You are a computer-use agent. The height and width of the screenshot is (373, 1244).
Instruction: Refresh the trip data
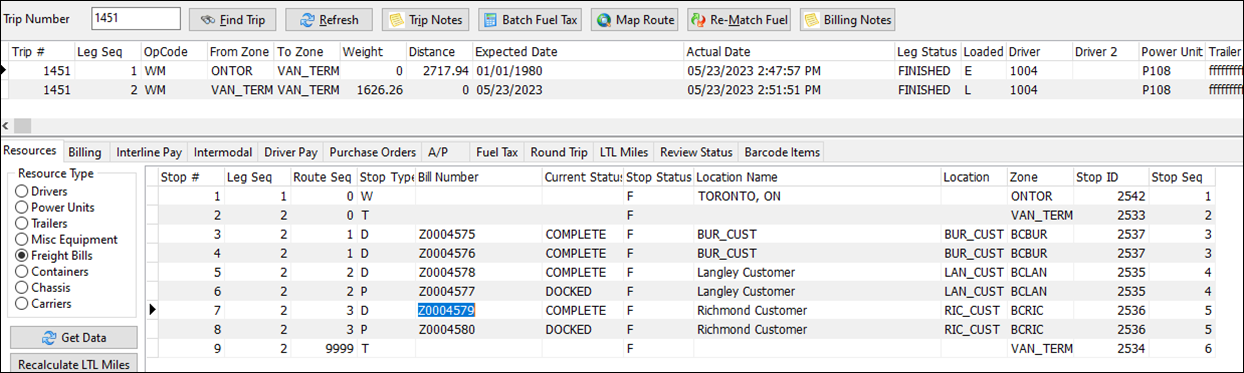pos(329,19)
